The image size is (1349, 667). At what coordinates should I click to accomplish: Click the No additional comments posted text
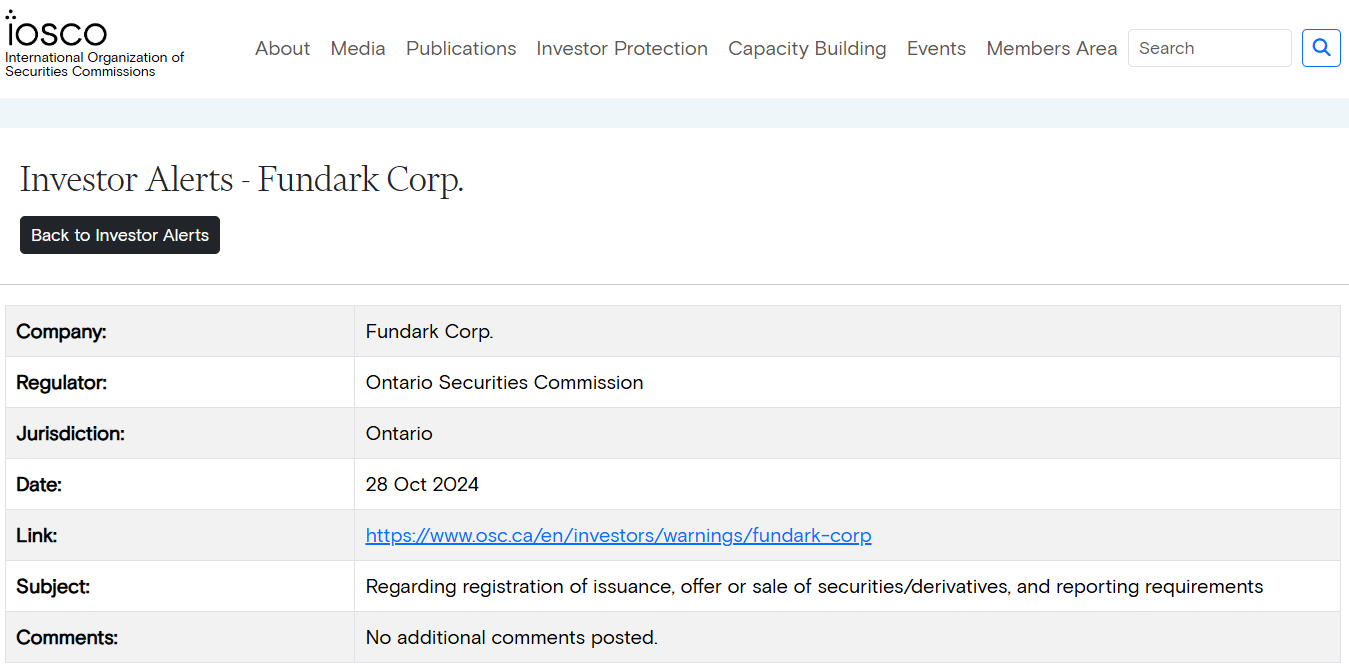click(511, 638)
